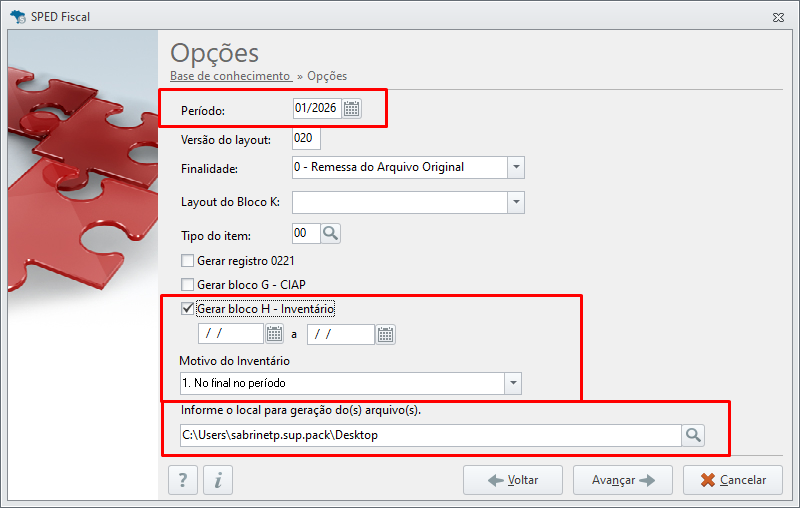This screenshot has width=800, height=508.
Task: Open inventory start date calendar icon
Action: (274, 334)
